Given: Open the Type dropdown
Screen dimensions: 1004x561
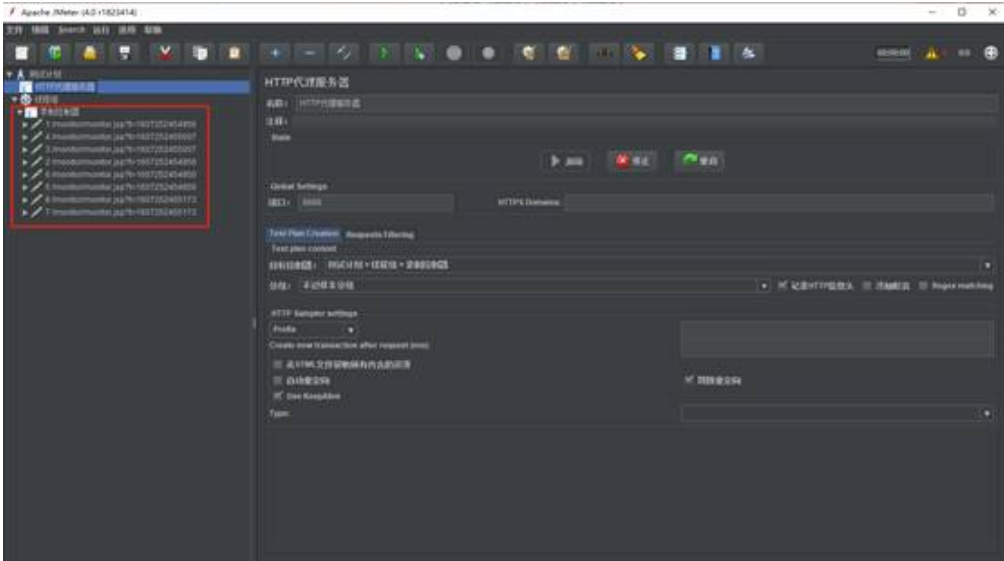Looking at the screenshot, I should click(x=838, y=414).
